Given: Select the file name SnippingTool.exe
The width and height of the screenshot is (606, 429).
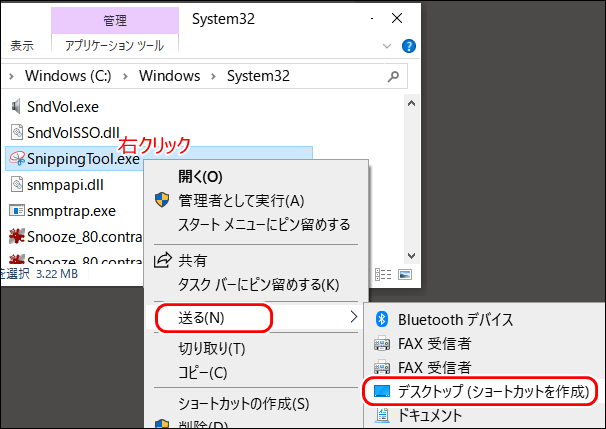Looking at the screenshot, I should coord(83,159).
